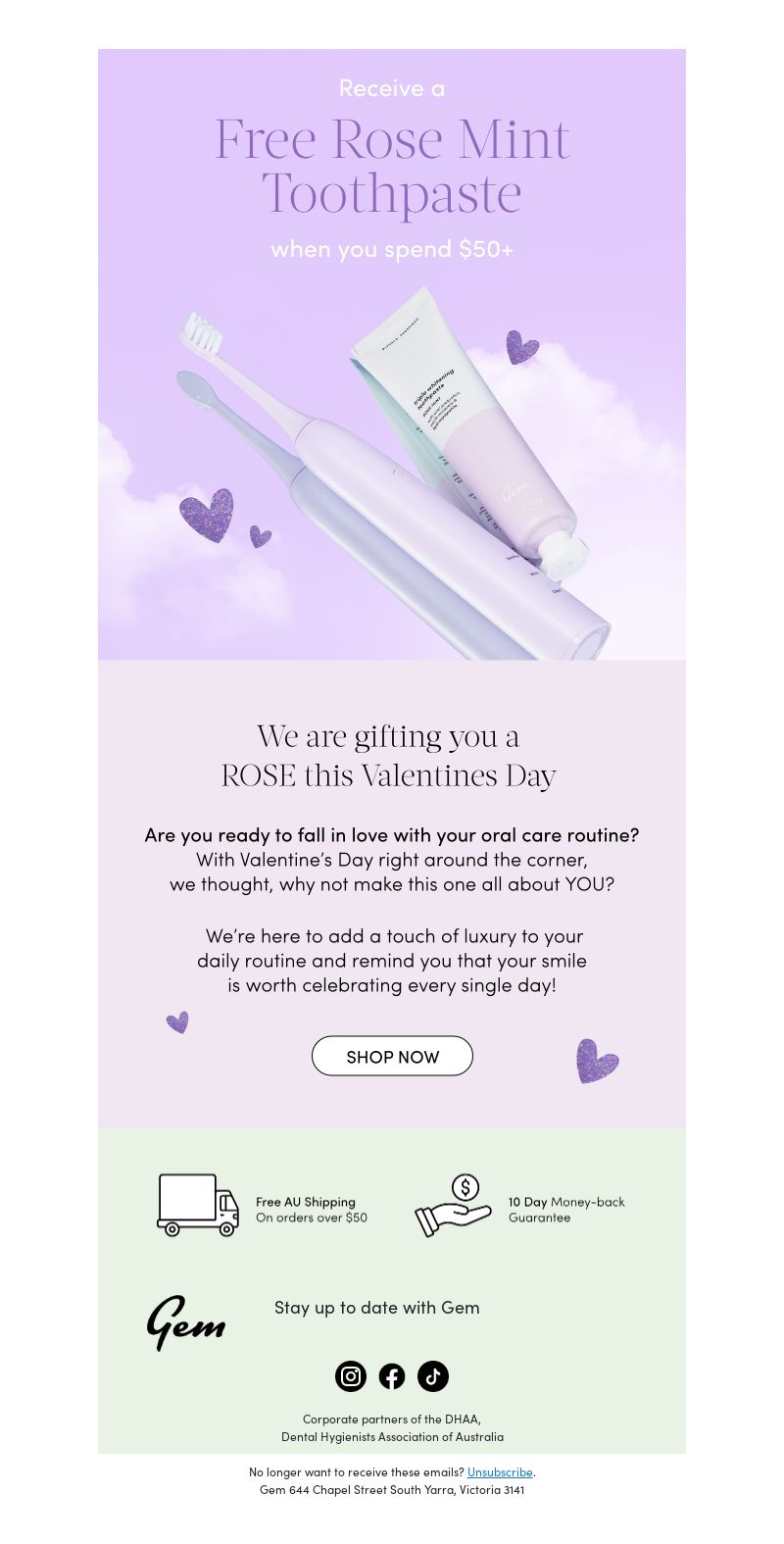Click the large glitter heart on left cloud
The width and height of the screenshot is (784, 1544).
coord(207,515)
